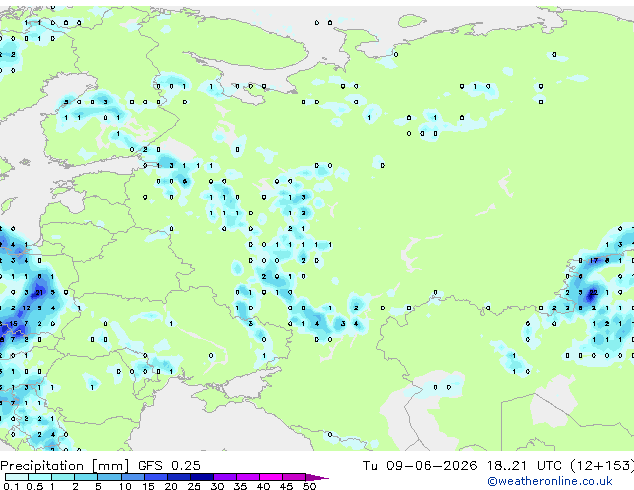The image size is (634, 490).
Task: Click the 17 precipitation value marker
Action: pyautogui.click(x=593, y=261)
